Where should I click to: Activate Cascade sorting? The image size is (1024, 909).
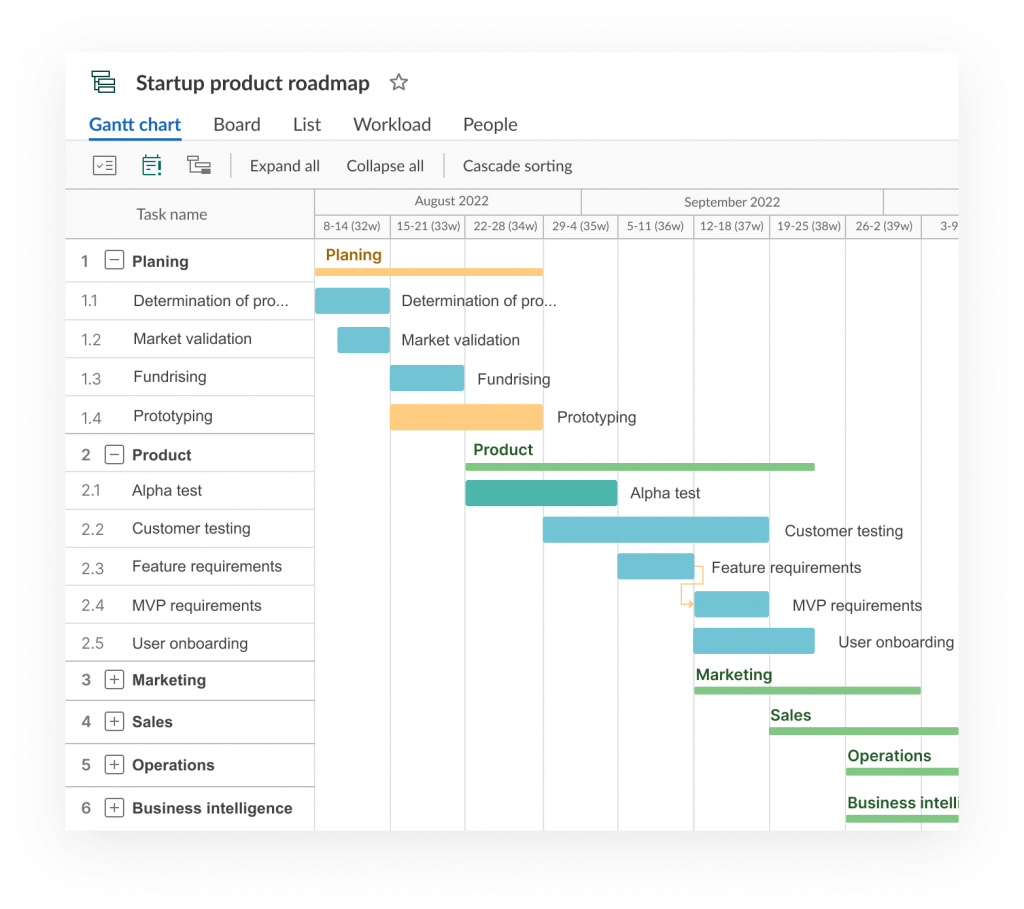(517, 166)
